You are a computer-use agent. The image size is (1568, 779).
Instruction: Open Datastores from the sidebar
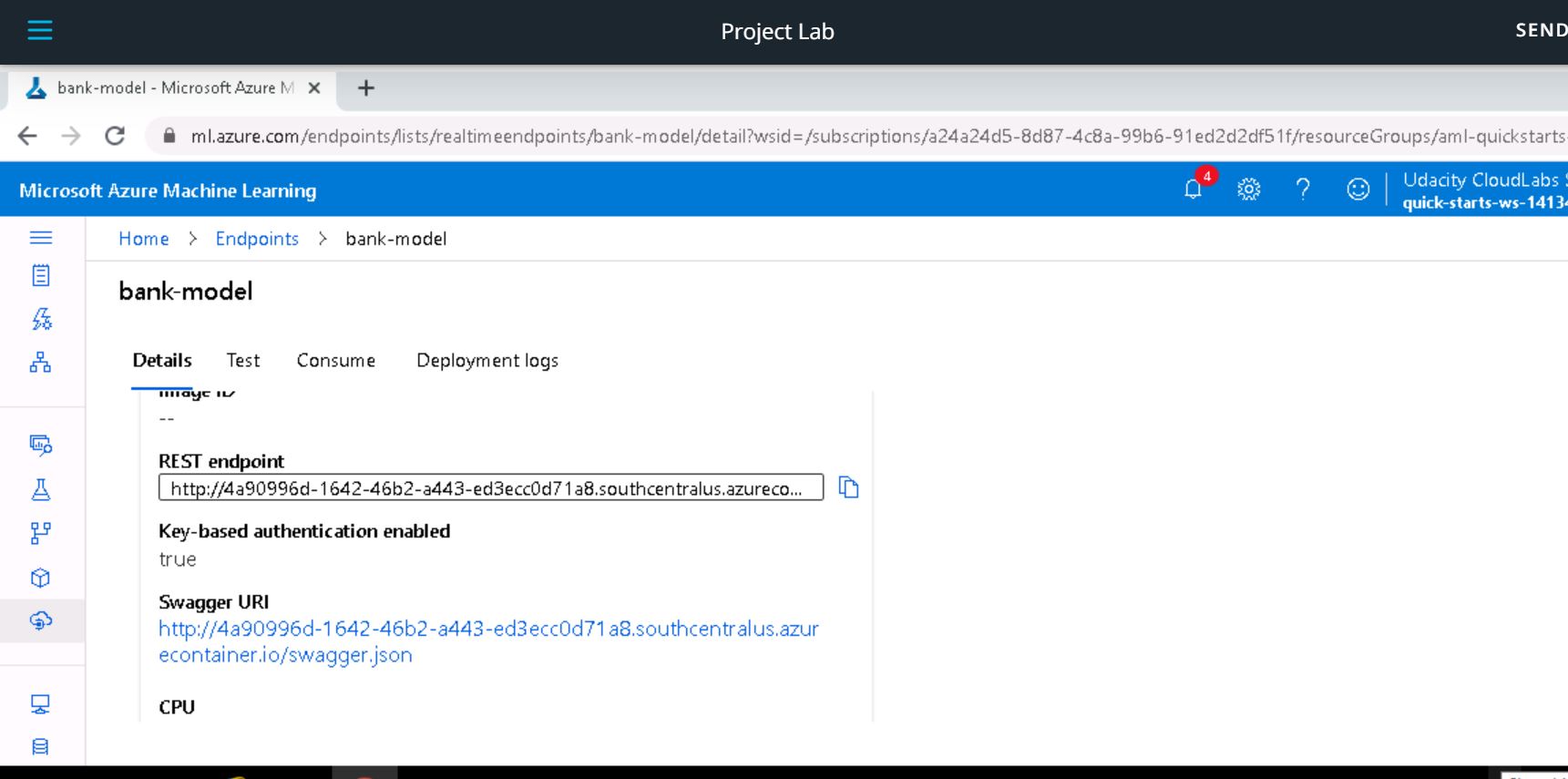point(41,747)
